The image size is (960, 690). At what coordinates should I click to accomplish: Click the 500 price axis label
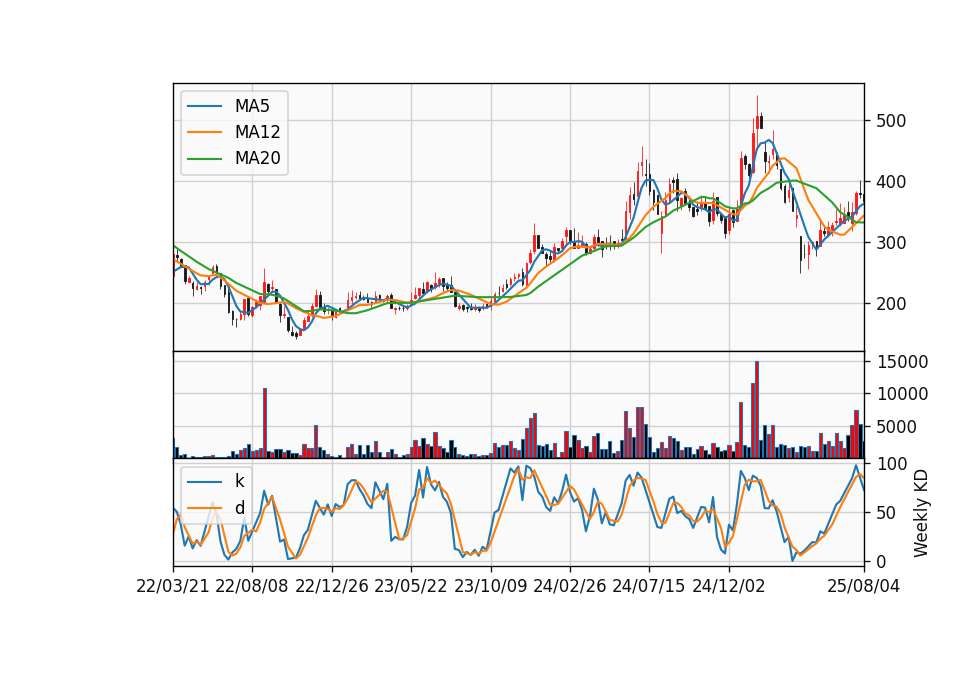[x=891, y=121]
